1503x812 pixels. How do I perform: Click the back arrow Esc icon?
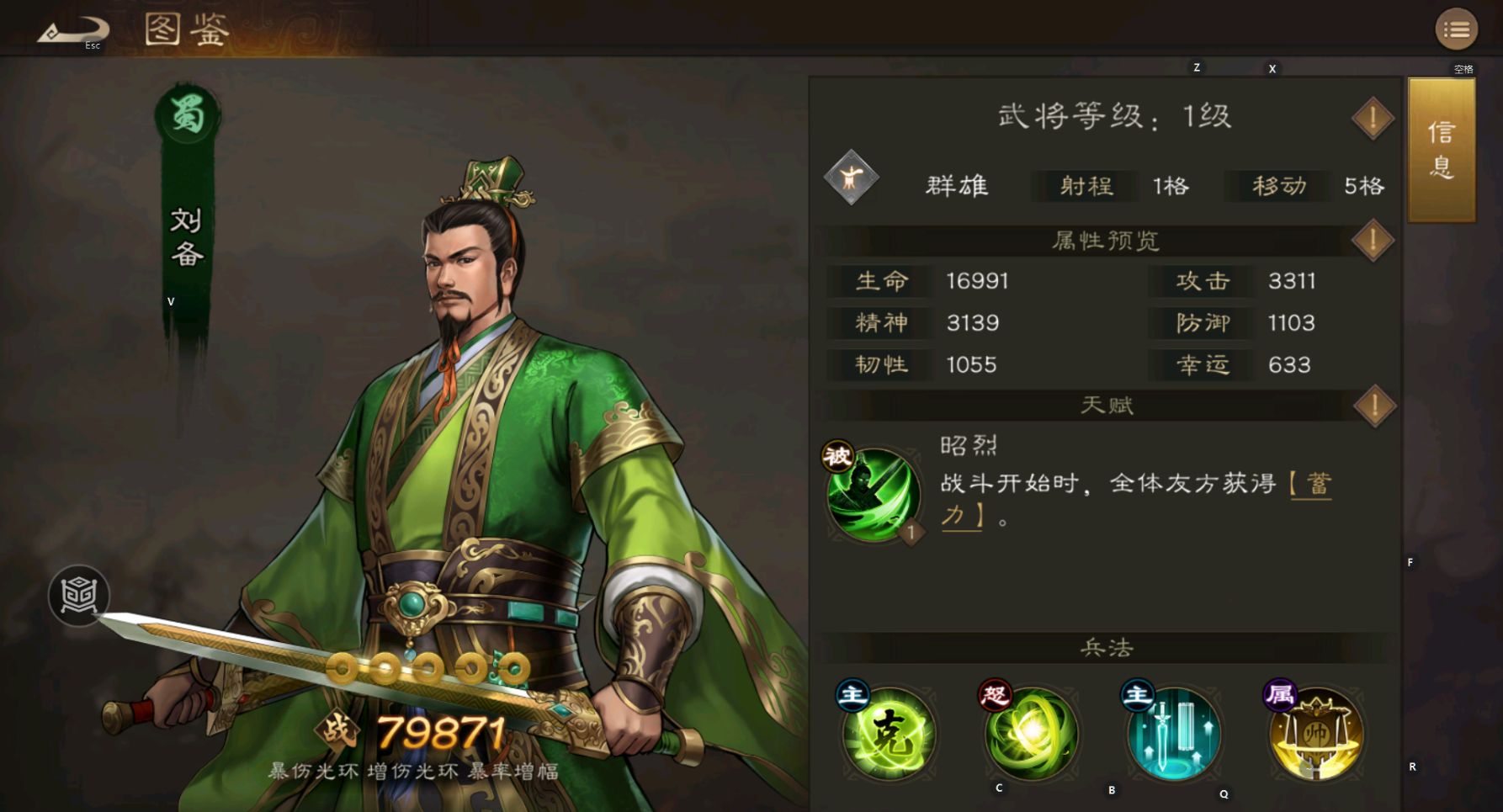tap(72, 31)
